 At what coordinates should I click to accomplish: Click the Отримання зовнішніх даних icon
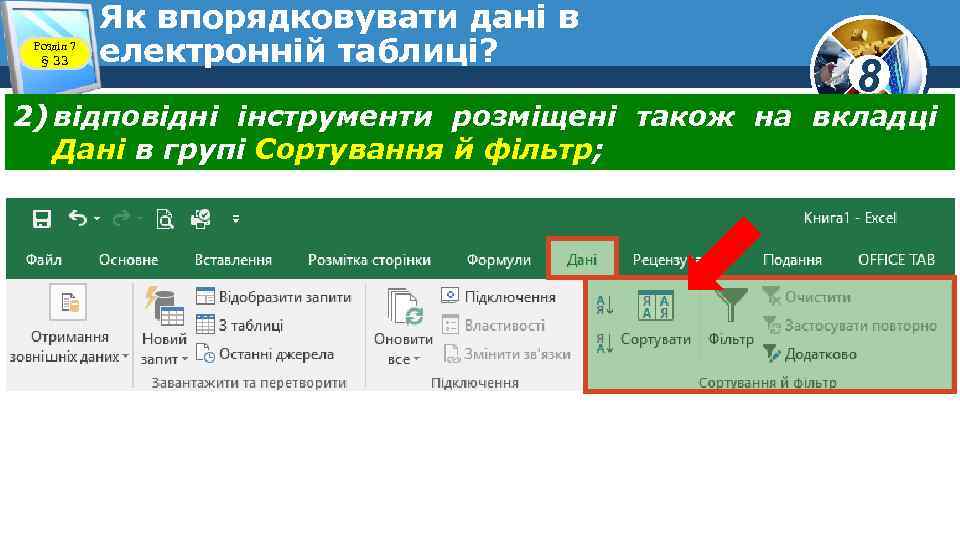tap(68, 302)
